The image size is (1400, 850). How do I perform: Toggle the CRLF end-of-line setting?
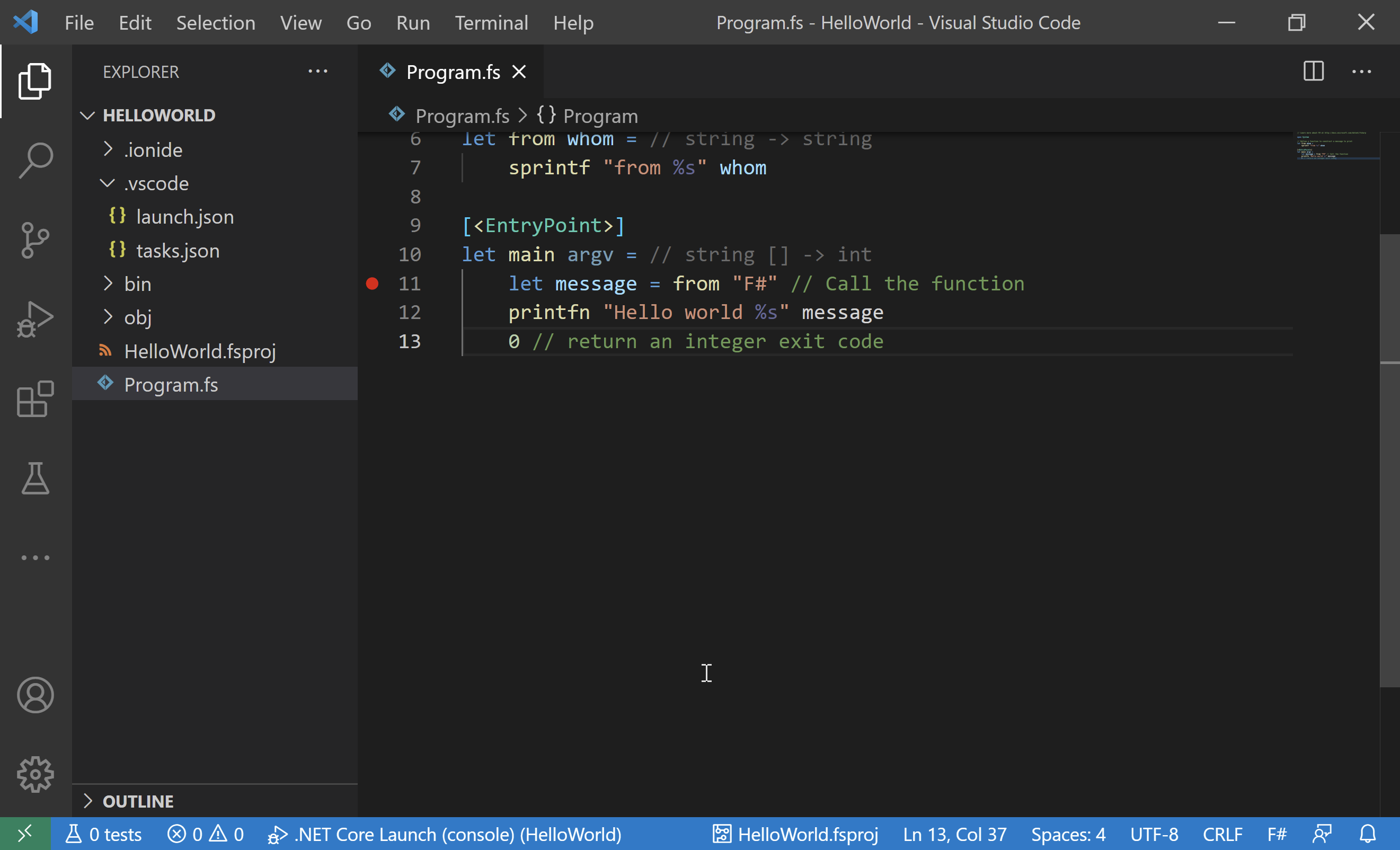click(x=1222, y=834)
